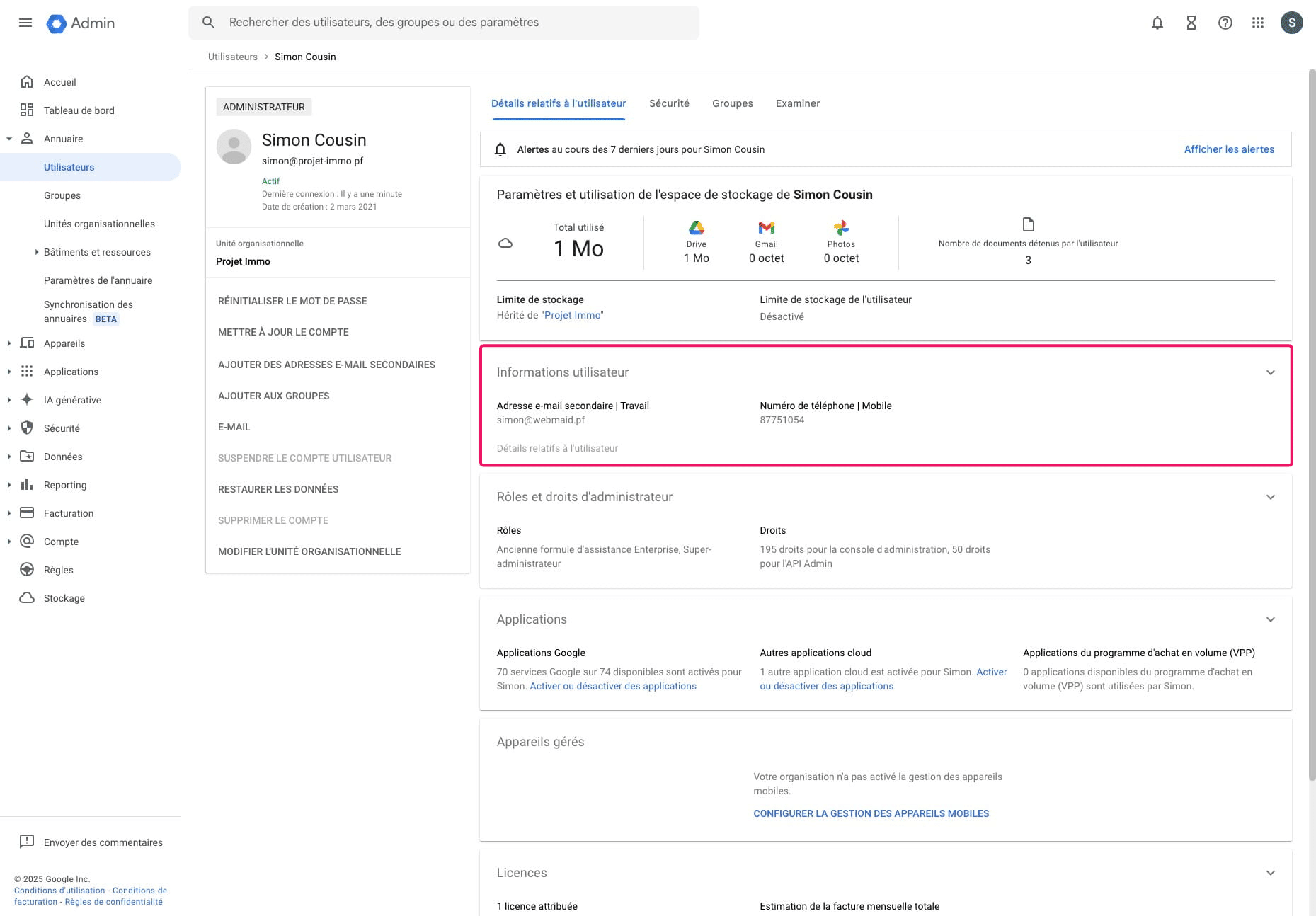Expand Bâtiments et ressources submenu
1316x916 pixels.
pyautogui.click(x=37, y=252)
